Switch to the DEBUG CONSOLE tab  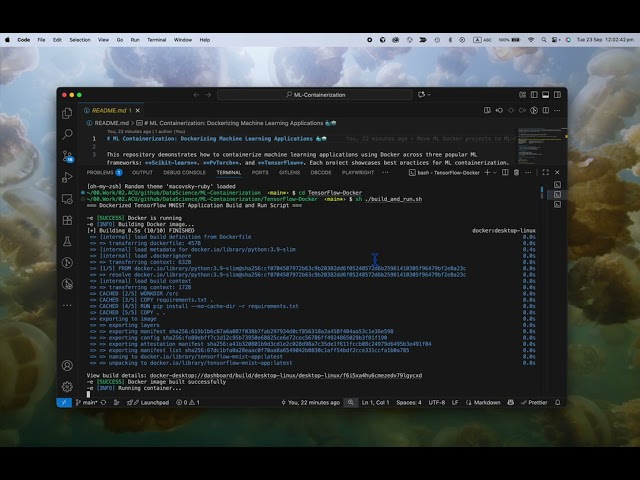pos(184,173)
